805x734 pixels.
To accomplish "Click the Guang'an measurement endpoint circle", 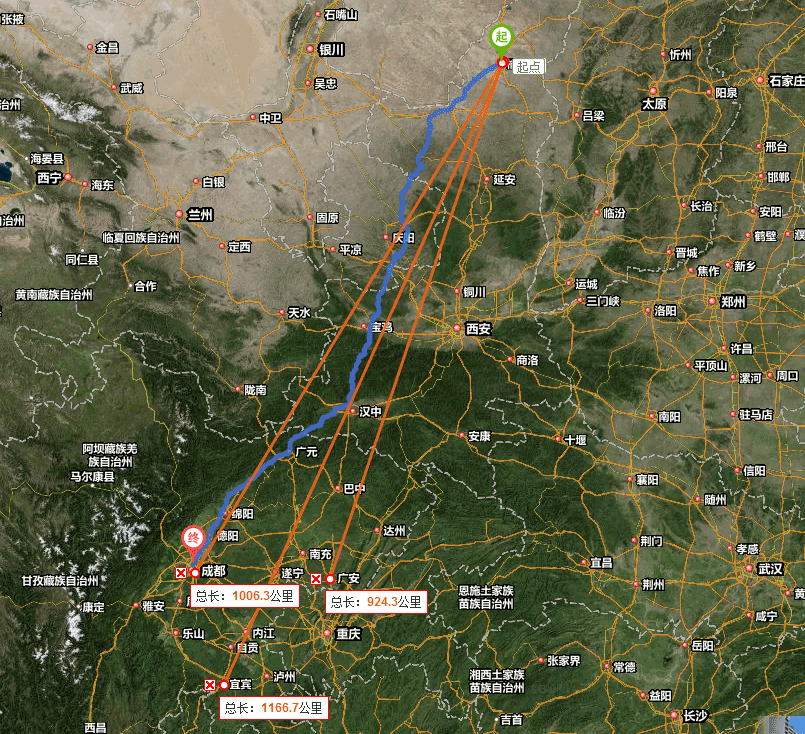I will pos(330,579).
